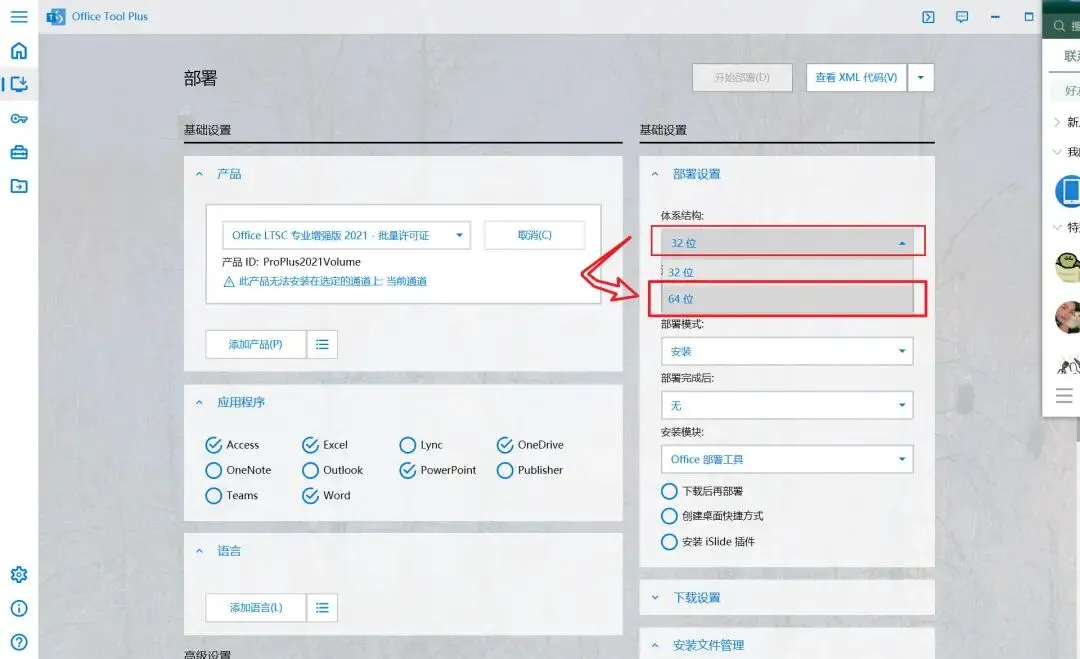Enable the Lync application checkbox

[408, 445]
